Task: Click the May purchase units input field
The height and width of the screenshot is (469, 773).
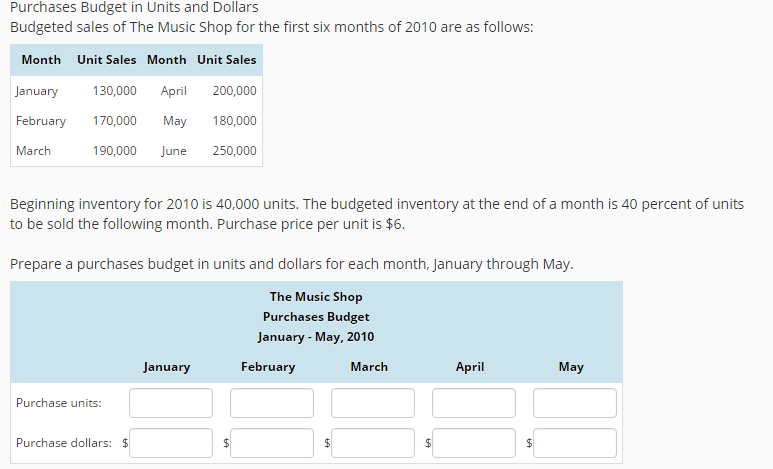Action: [575, 403]
